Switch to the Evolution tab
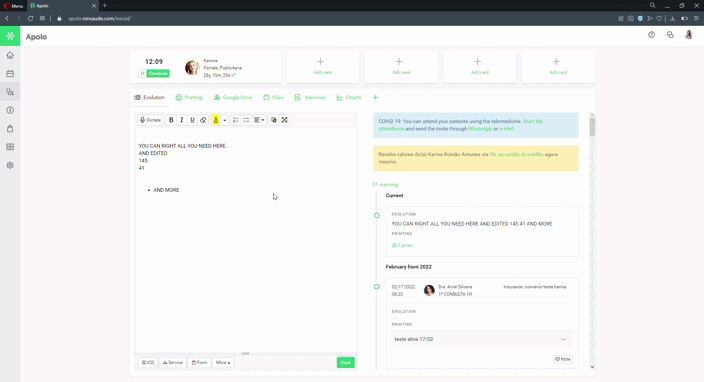The image size is (704, 382). point(150,97)
